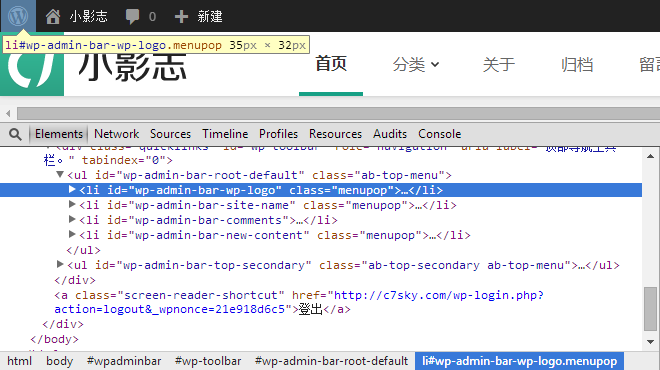The width and height of the screenshot is (660, 370).
Task: Open the comments bubble icon
Action: (133, 16)
